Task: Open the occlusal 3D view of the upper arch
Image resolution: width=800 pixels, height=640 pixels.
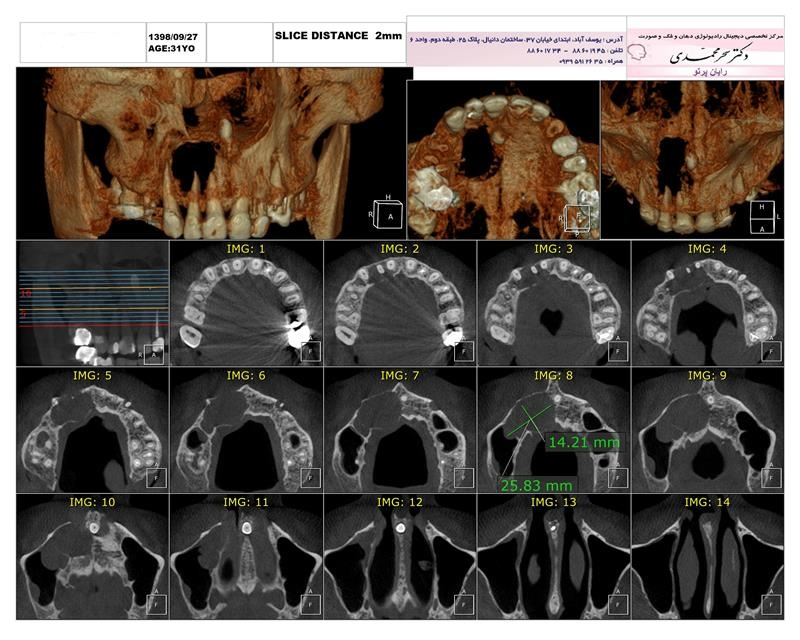Action: point(504,159)
